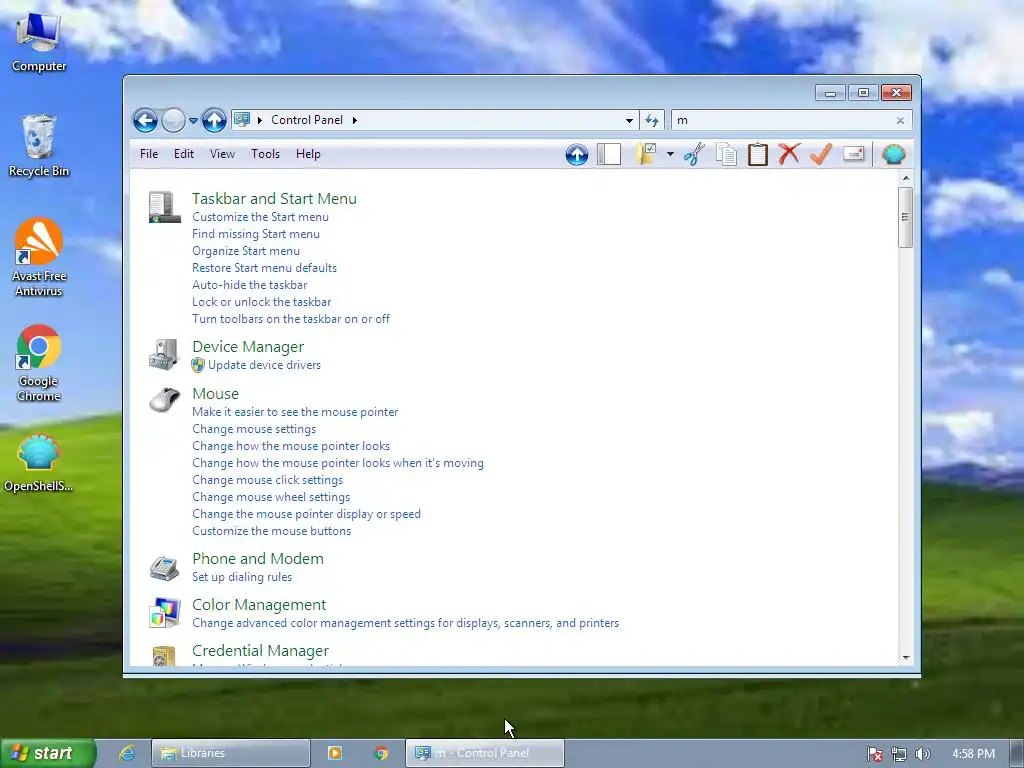Open the View menu

[222, 154]
